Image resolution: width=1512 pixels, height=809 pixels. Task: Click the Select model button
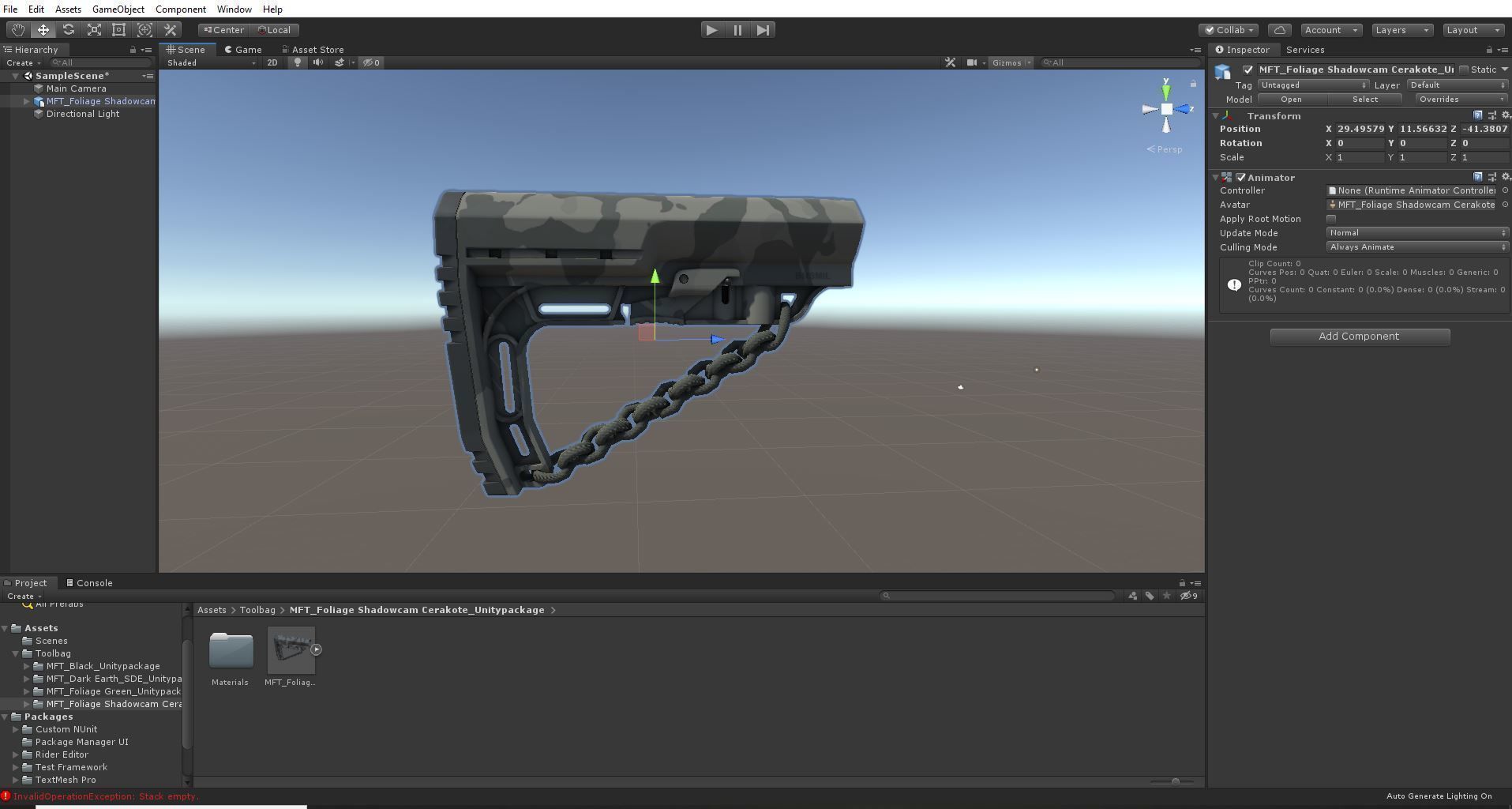click(x=1365, y=99)
